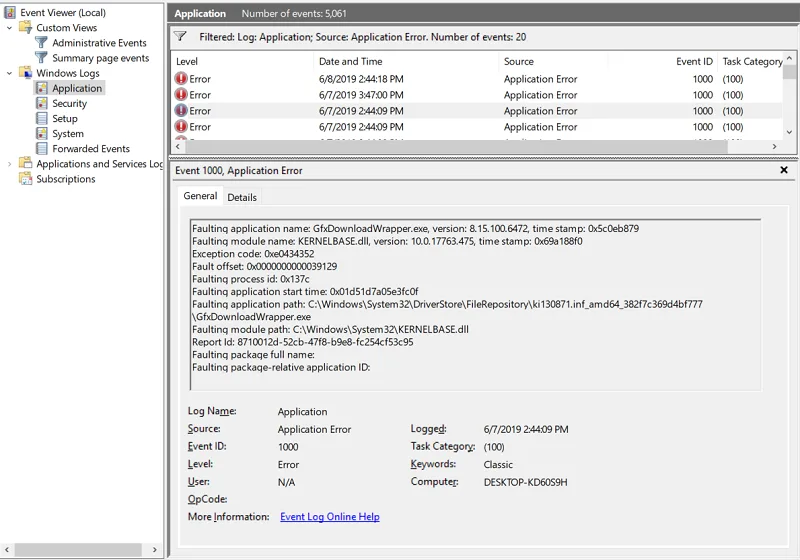The width and height of the screenshot is (800, 560).
Task: Click the Applications and Services Logs folder icon
Action: (x=26, y=163)
